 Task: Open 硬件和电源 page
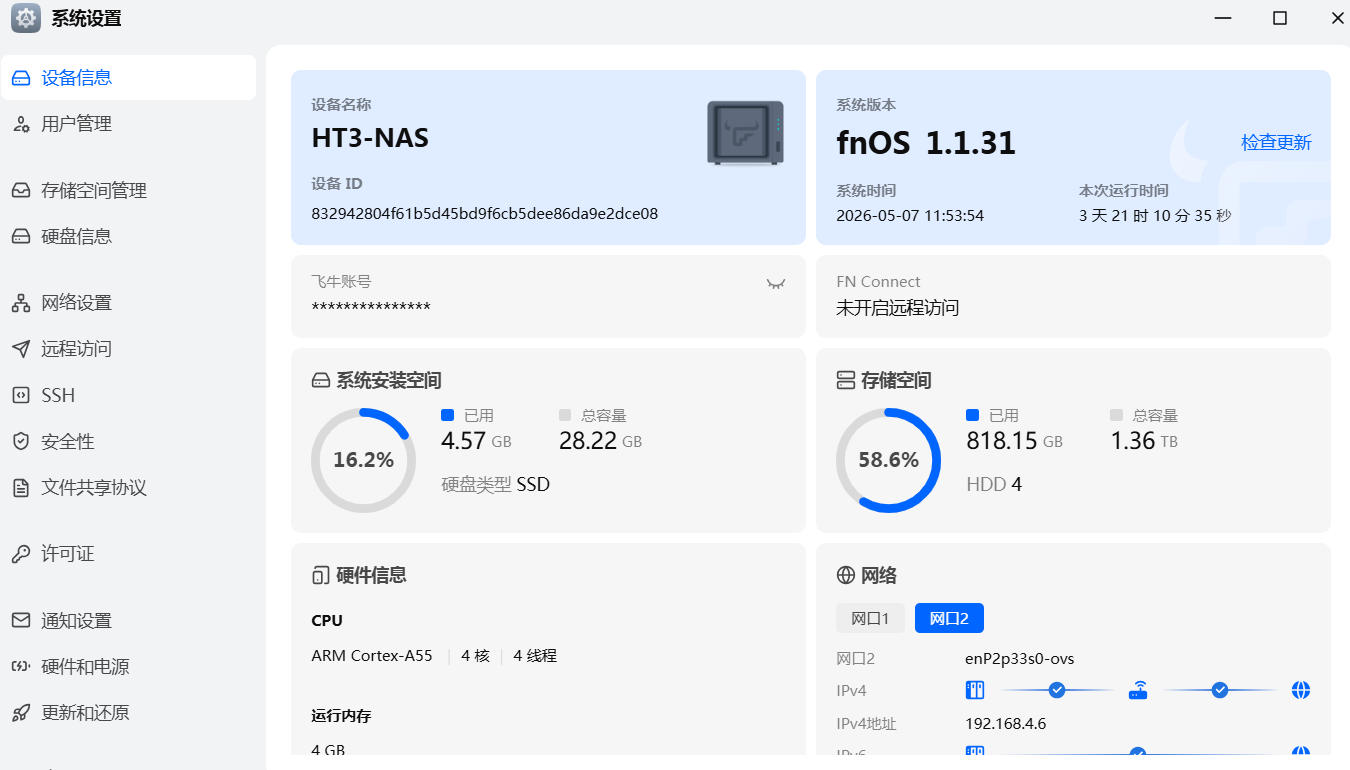pyautogui.click(x=128, y=666)
